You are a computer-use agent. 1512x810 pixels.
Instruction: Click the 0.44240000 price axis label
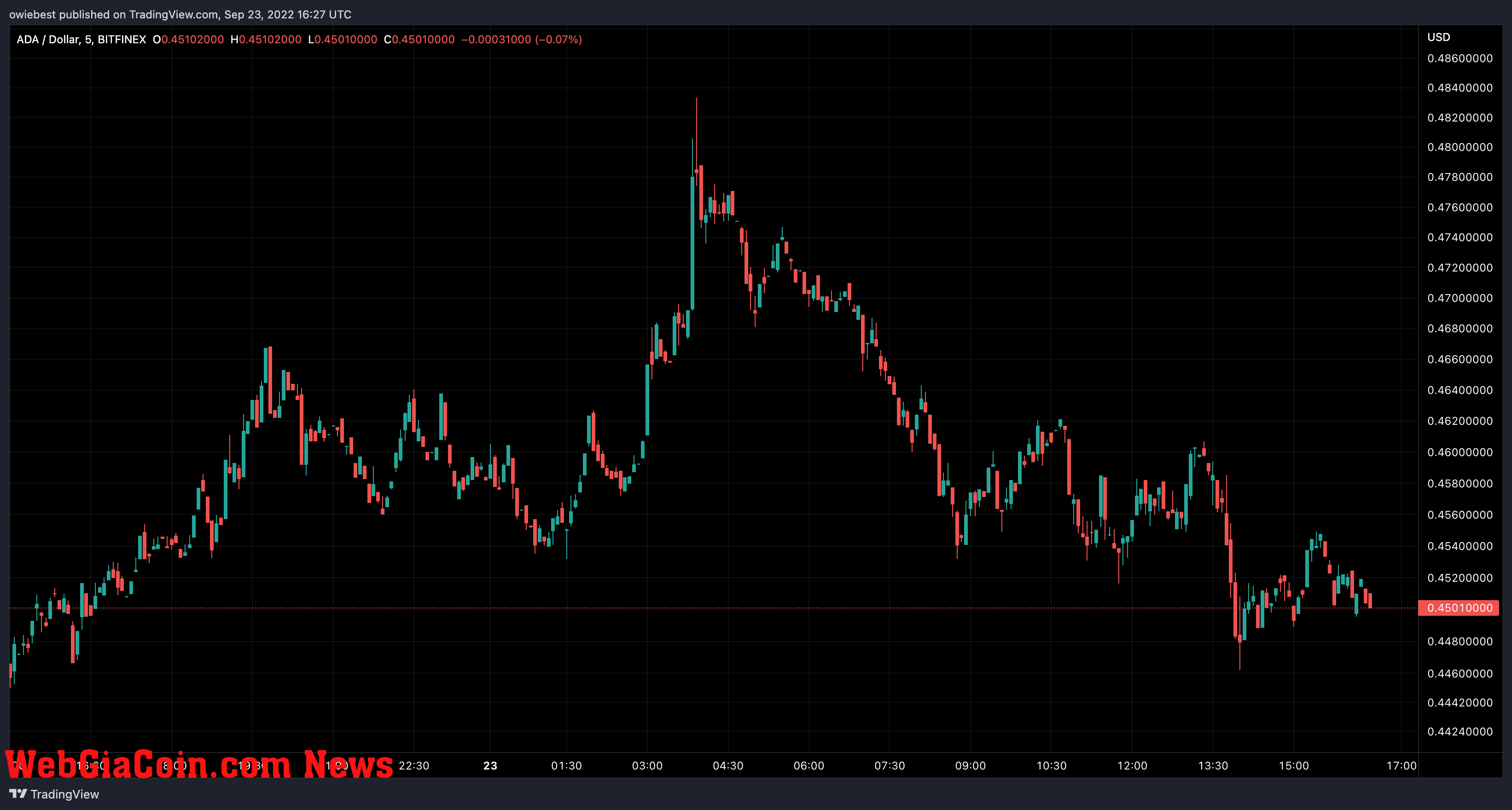click(x=1460, y=731)
